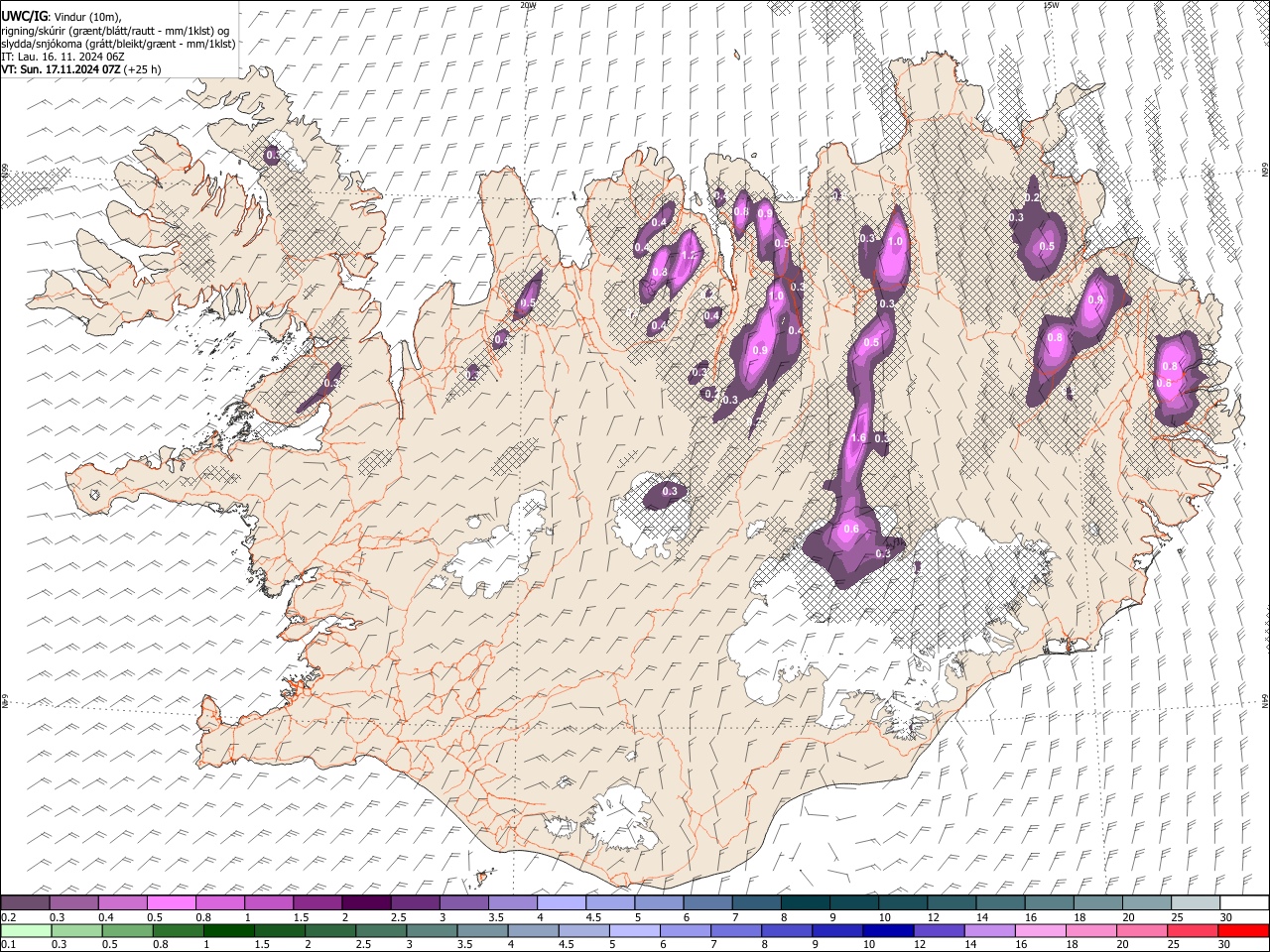Viewport: 1270px width, 952px height.
Task: Select dark blue bottom-row swatch between 10 and 12
Action: [x=889, y=930]
